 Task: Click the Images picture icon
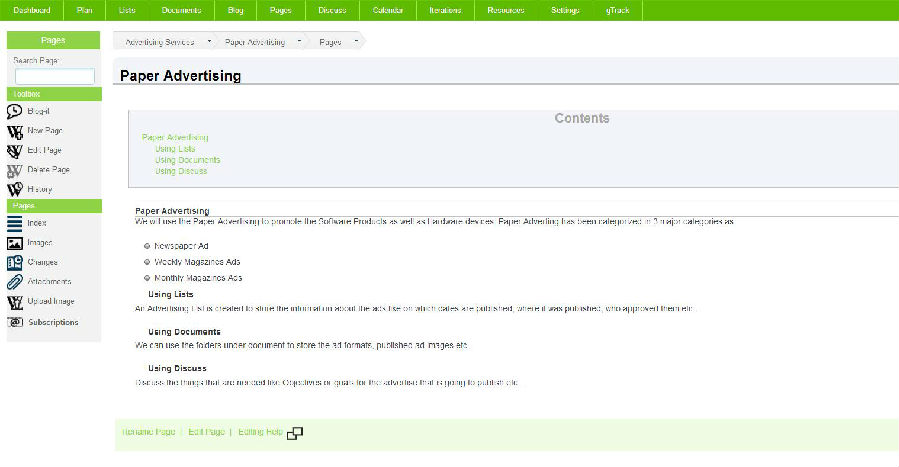(x=15, y=243)
